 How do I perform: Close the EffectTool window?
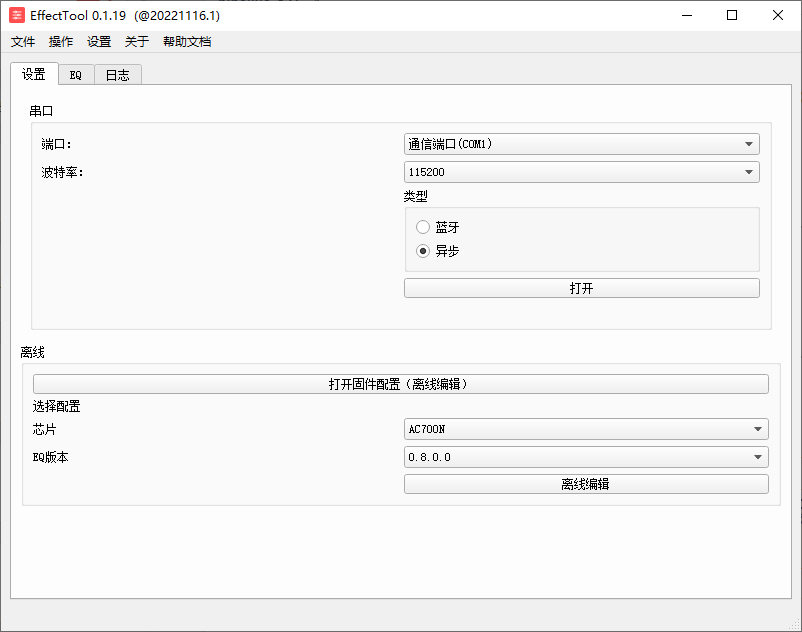[x=777, y=15]
